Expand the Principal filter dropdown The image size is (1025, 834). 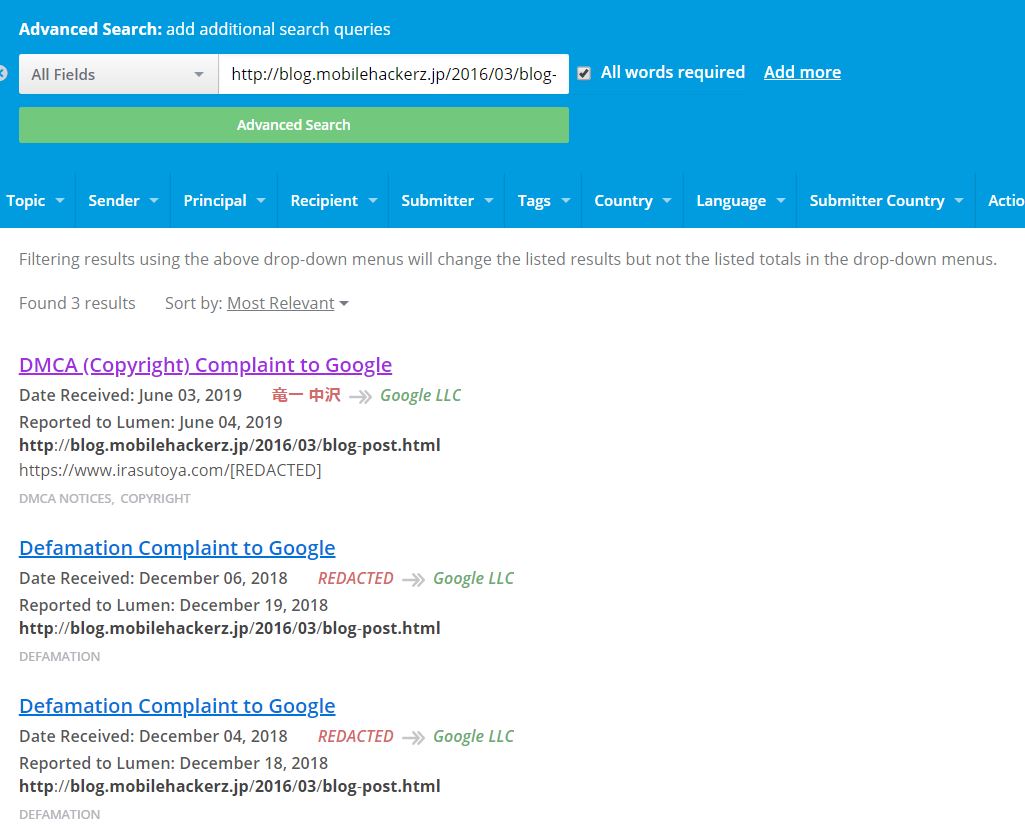point(224,201)
